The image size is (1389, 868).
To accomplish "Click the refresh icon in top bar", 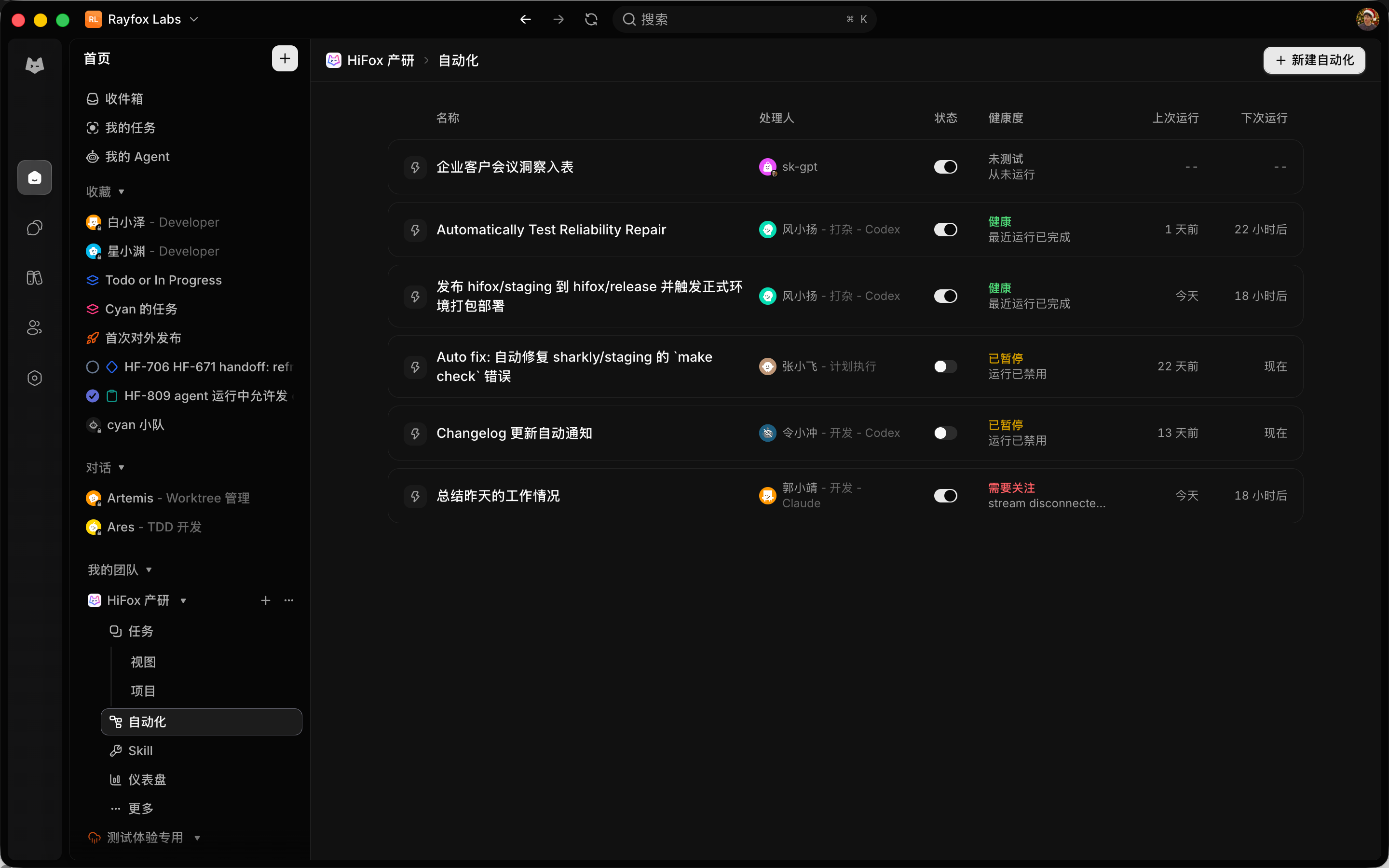I will click(x=591, y=19).
